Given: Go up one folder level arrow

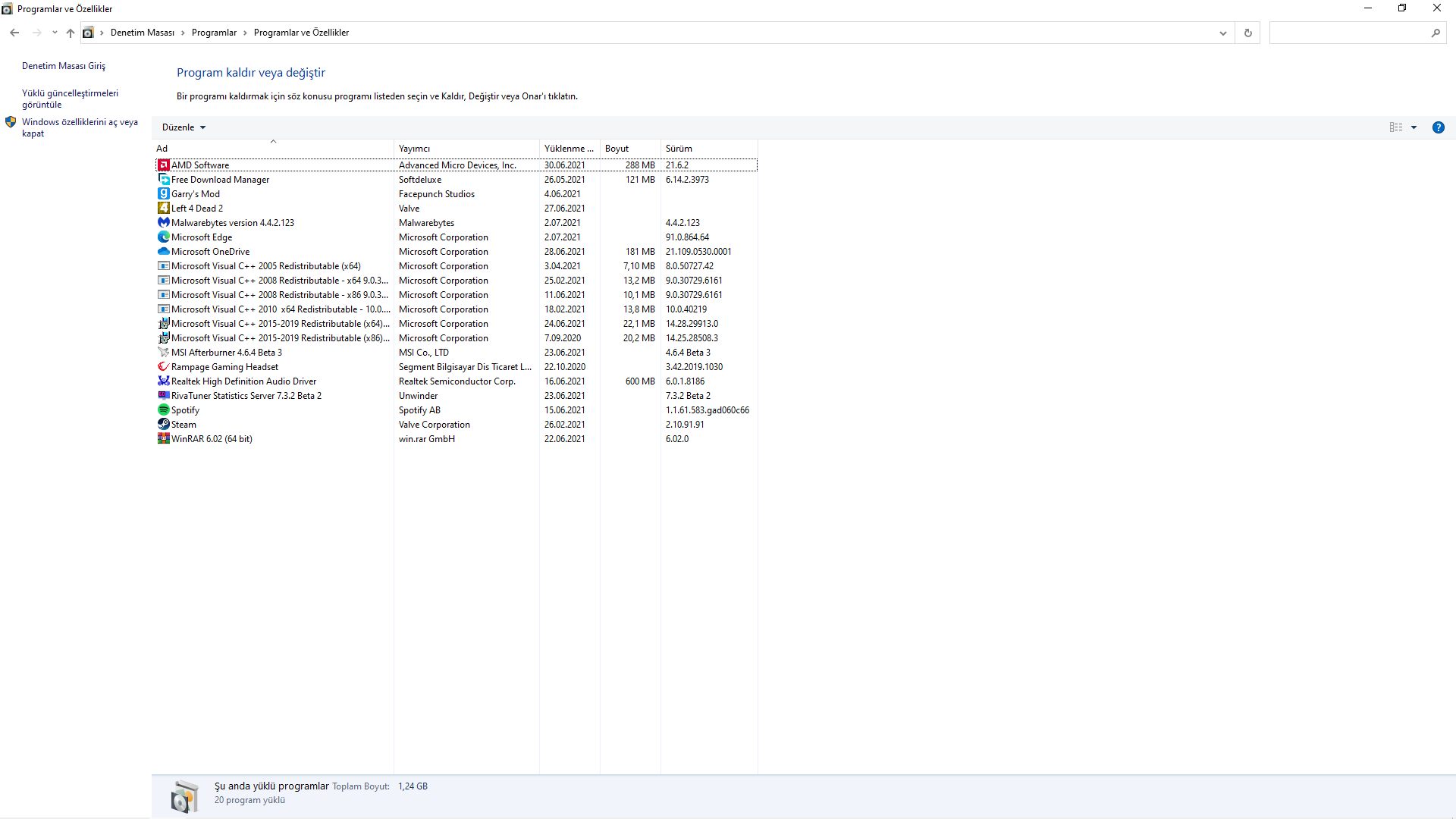Looking at the screenshot, I should click(x=71, y=33).
